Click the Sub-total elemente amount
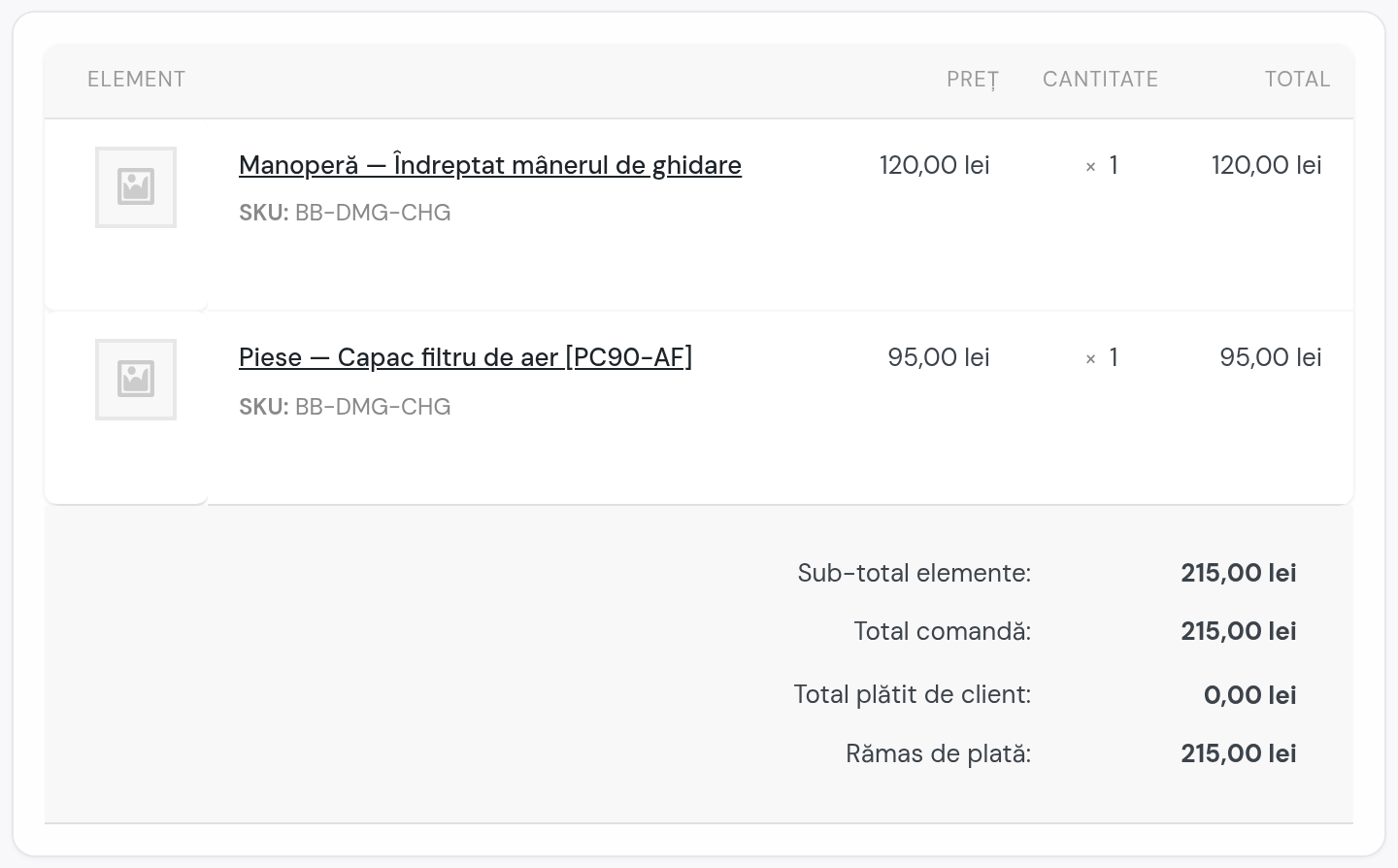 pyautogui.click(x=1239, y=573)
